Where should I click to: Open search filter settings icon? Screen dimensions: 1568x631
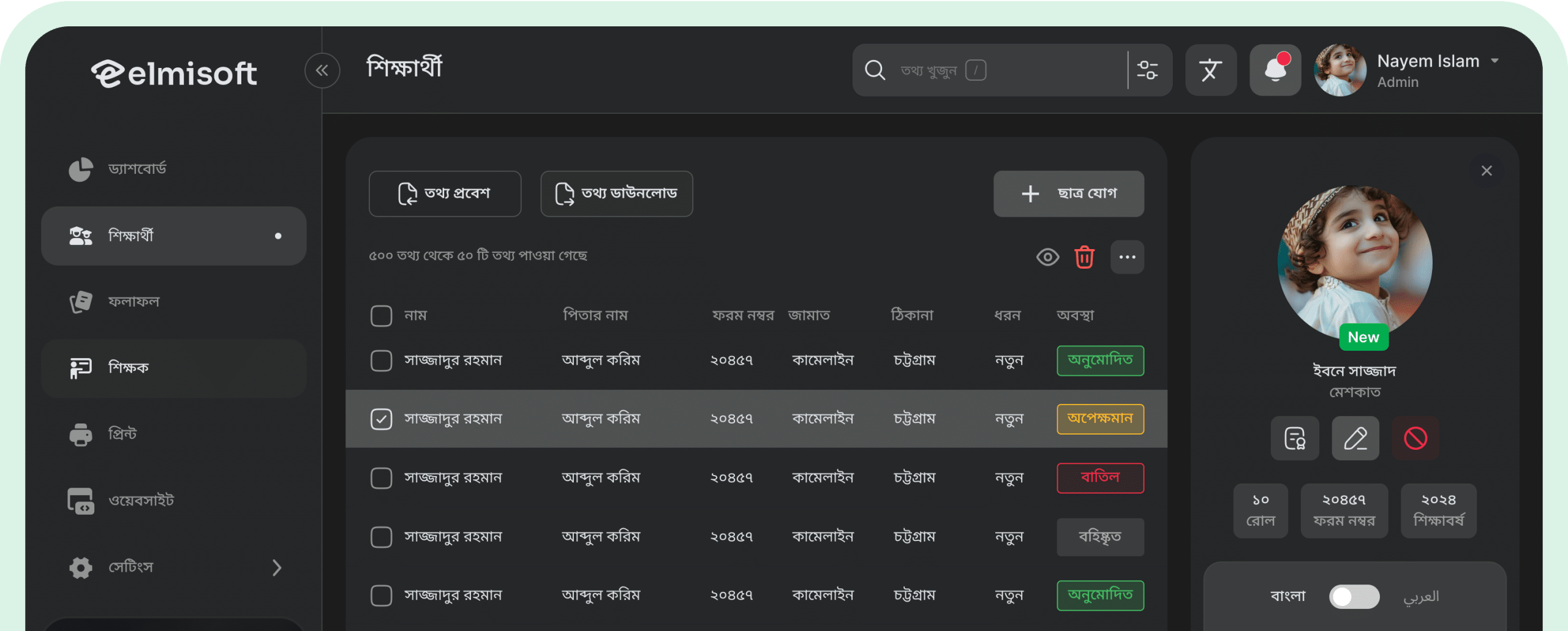pos(1147,70)
